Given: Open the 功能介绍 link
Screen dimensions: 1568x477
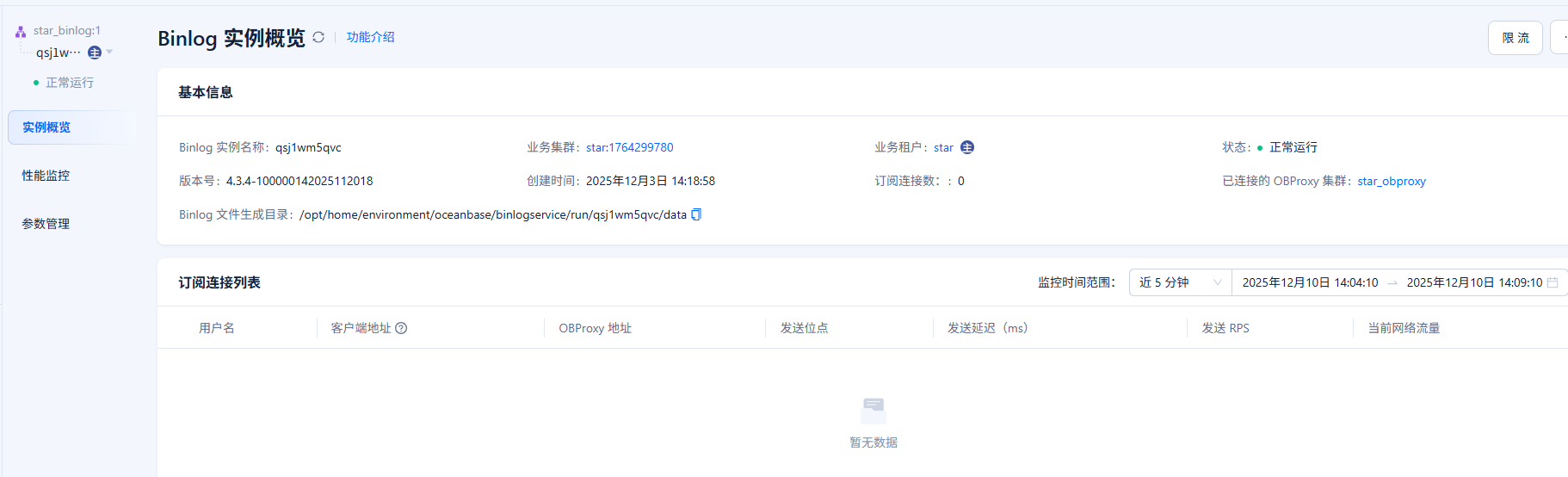Looking at the screenshot, I should pyautogui.click(x=370, y=37).
